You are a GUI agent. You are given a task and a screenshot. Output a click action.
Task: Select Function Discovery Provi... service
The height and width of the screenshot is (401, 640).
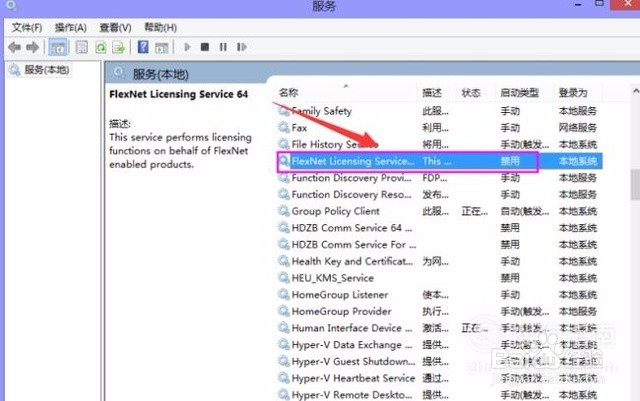coord(438,178)
